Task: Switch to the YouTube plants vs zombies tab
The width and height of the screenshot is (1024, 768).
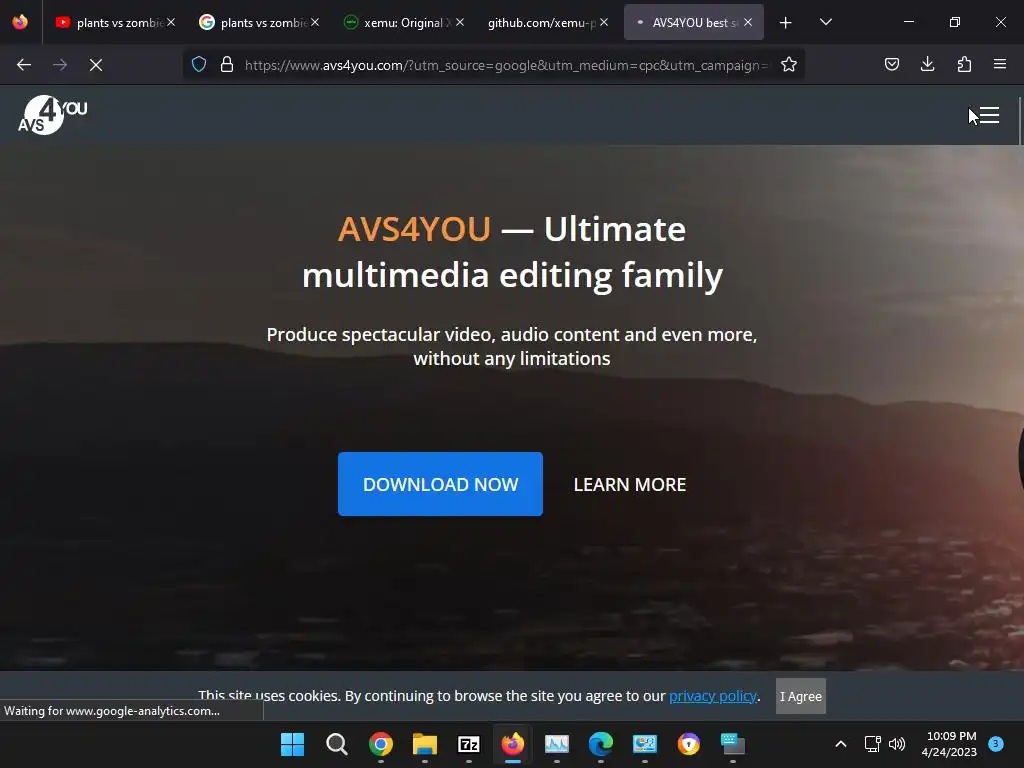Action: [x=115, y=22]
